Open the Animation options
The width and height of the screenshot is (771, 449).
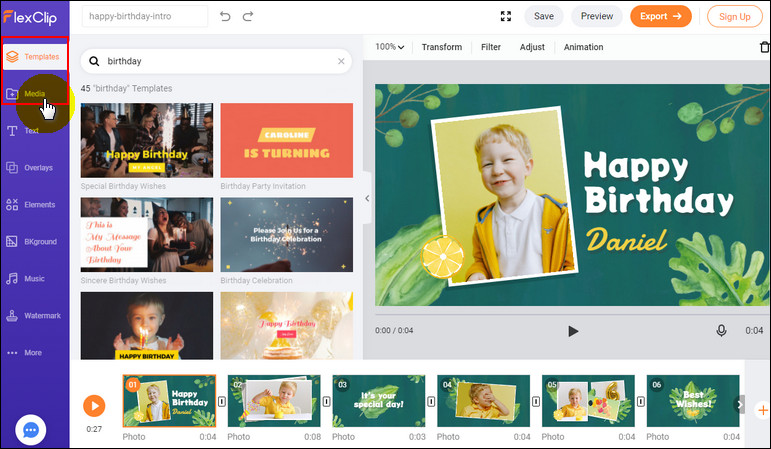[583, 47]
